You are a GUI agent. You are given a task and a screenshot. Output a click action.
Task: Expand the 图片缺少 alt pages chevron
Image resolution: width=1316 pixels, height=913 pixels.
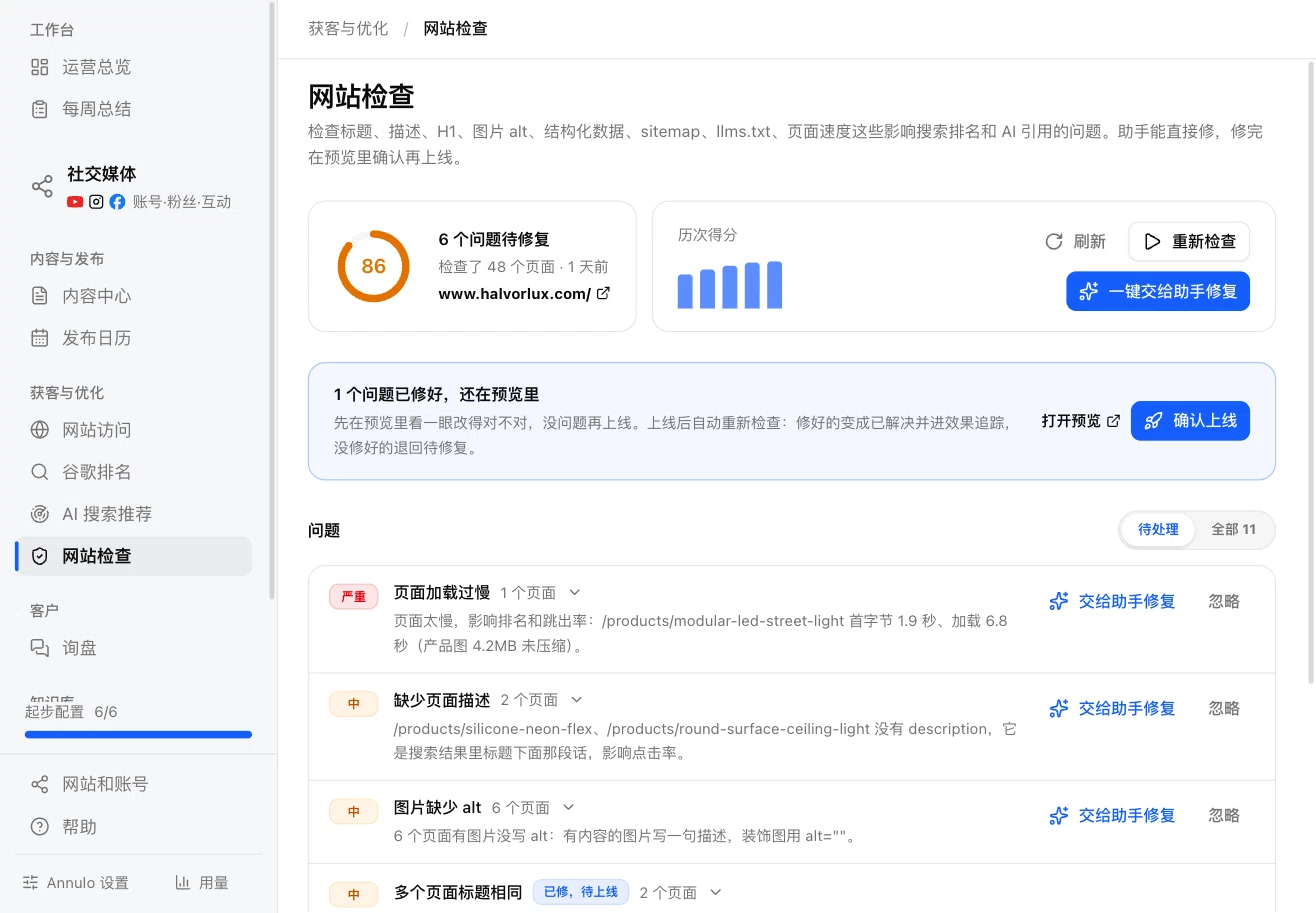click(568, 807)
